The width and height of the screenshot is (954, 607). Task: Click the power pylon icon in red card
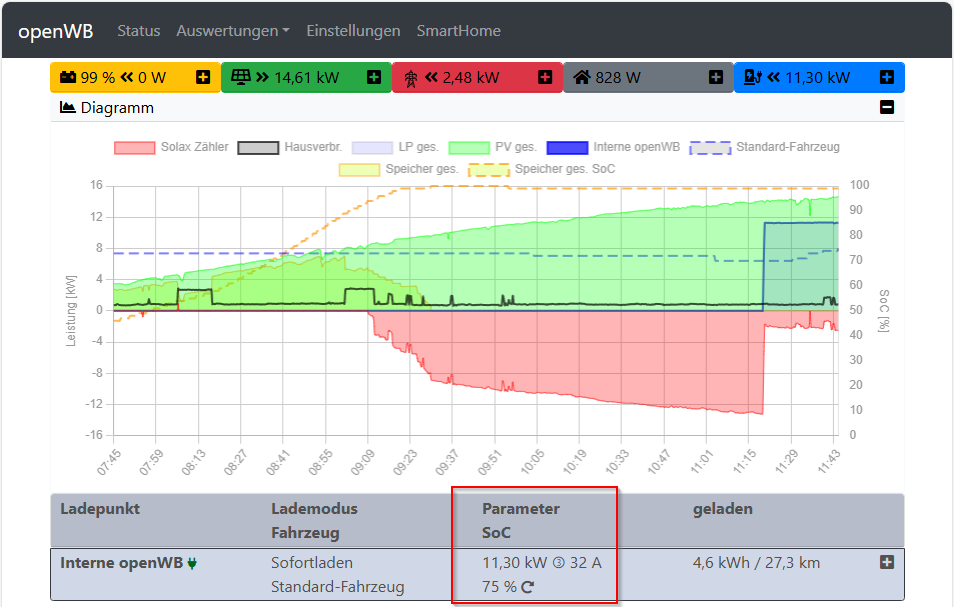point(411,78)
